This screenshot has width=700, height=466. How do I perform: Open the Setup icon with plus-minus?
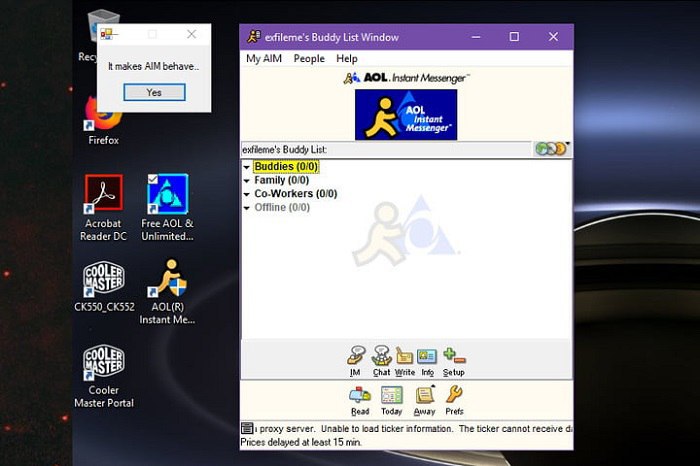coord(454,361)
